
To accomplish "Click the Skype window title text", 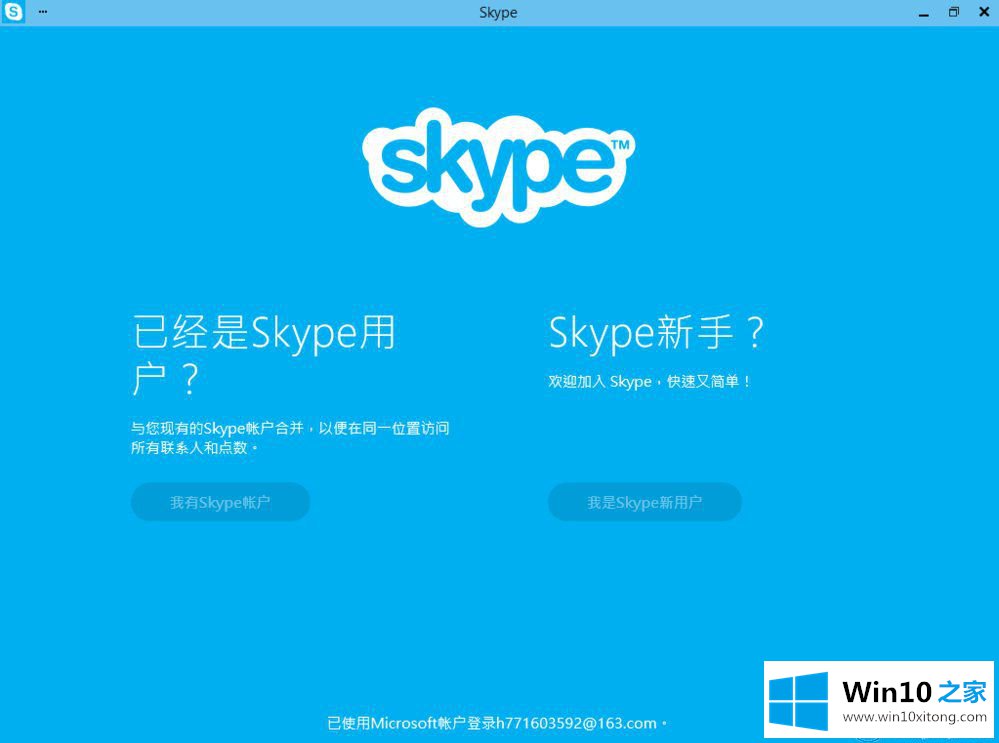I will (x=498, y=13).
